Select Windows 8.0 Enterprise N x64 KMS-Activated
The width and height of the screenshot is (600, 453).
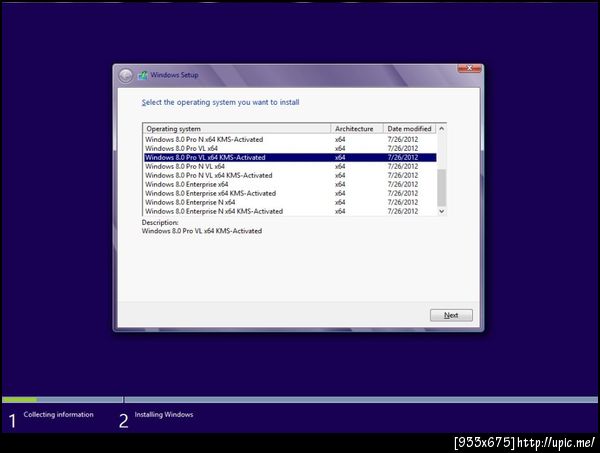point(290,211)
